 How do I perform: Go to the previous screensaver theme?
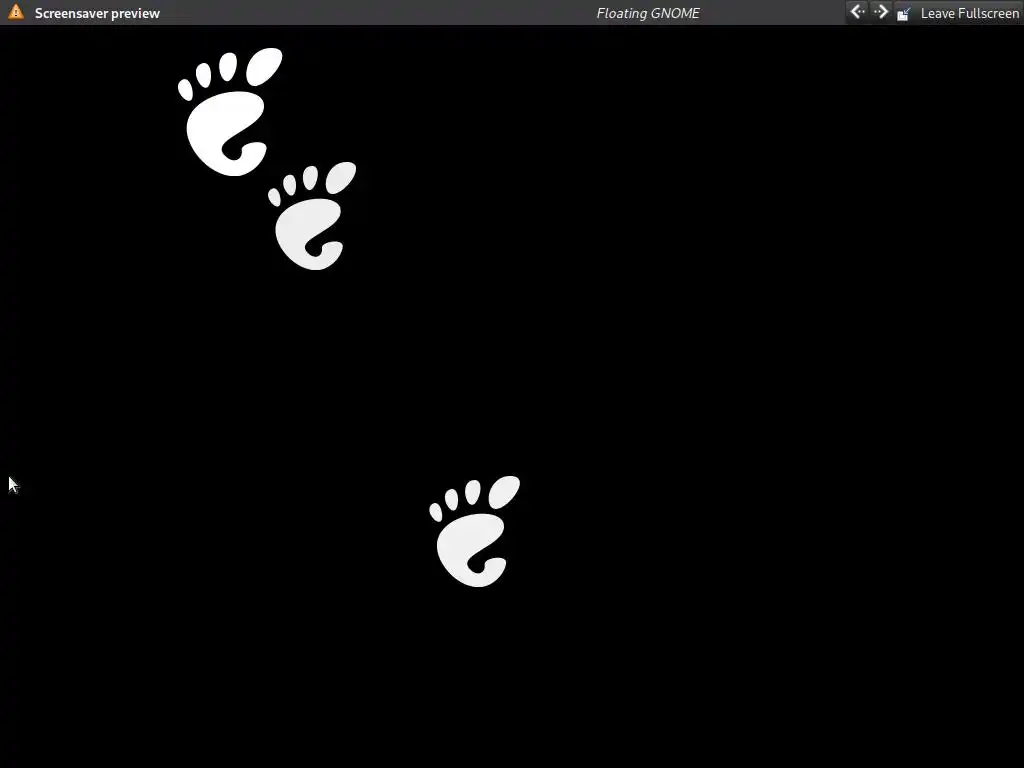point(857,12)
